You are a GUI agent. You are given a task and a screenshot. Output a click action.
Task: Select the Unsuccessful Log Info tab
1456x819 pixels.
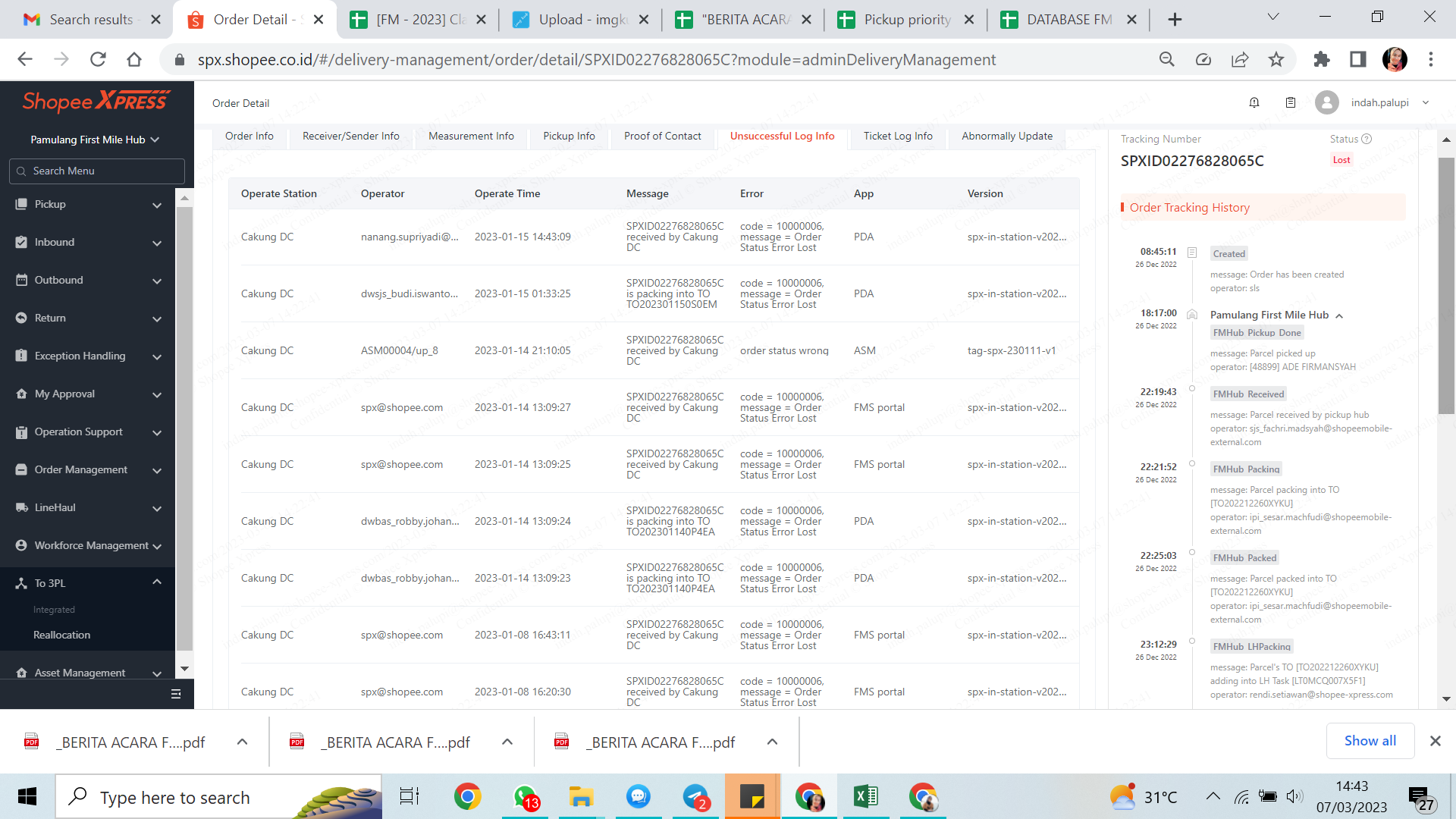pyautogui.click(x=783, y=136)
